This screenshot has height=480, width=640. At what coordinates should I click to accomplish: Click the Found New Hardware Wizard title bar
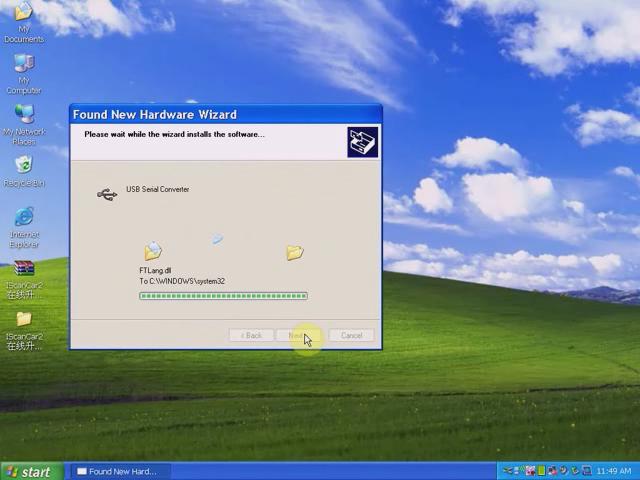pos(226,114)
